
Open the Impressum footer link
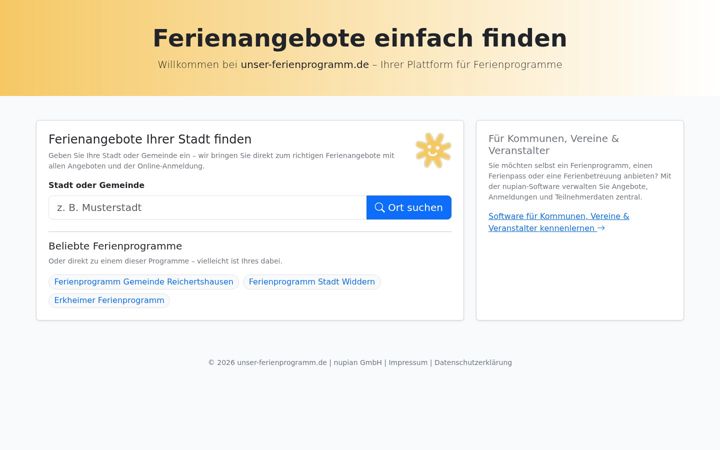click(408, 362)
